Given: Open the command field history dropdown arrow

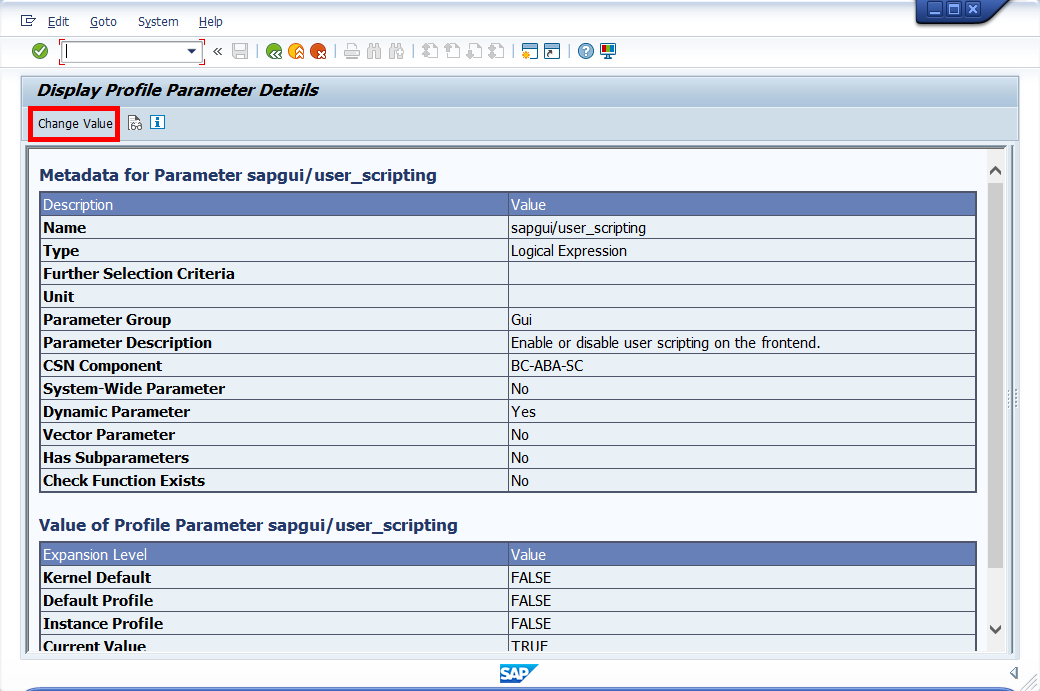Looking at the screenshot, I should [191, 51].
